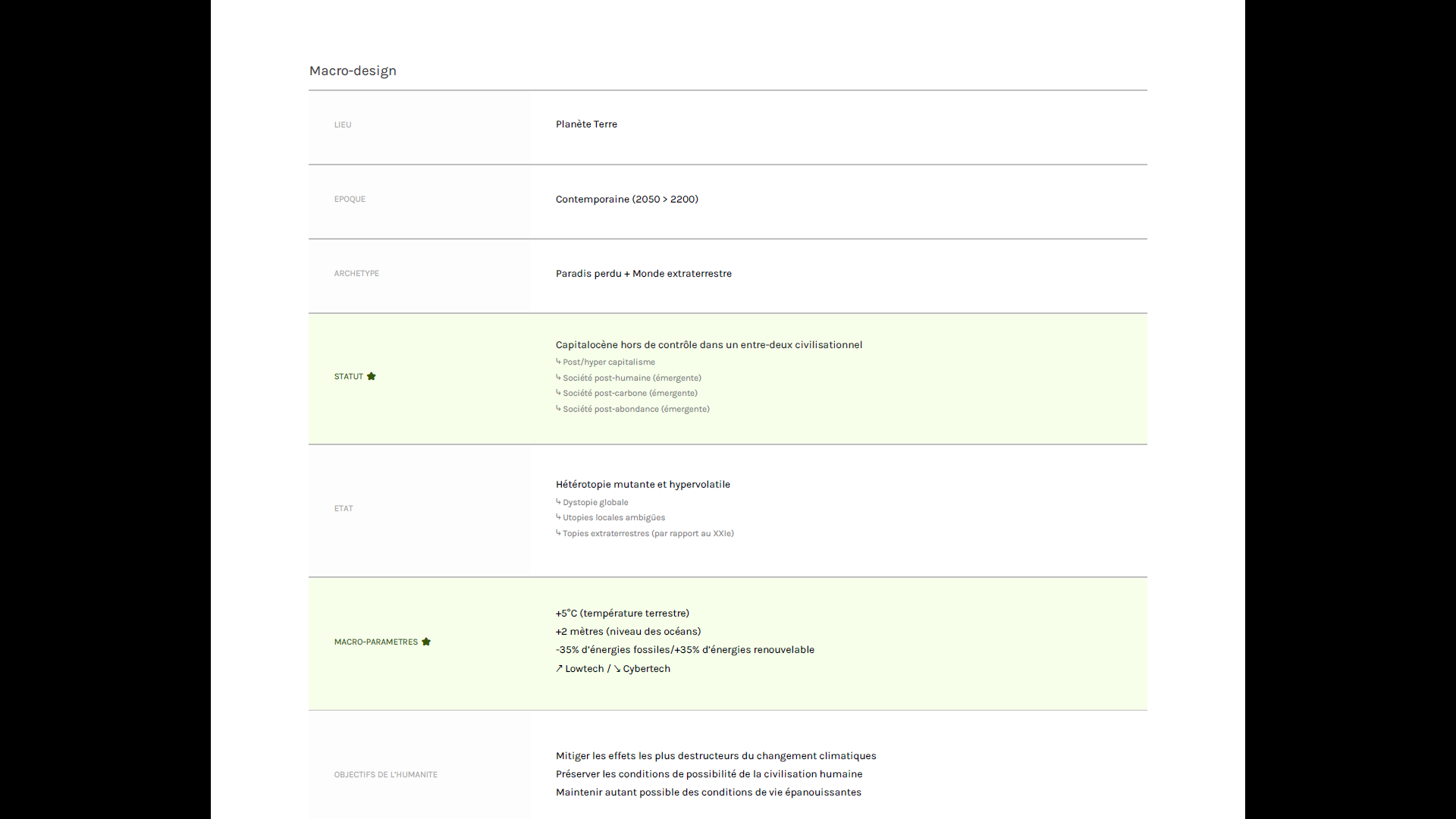1456x819 pixels.
Task: Click the down-right arrow before Cybertech
Action: tap(617, 668)
